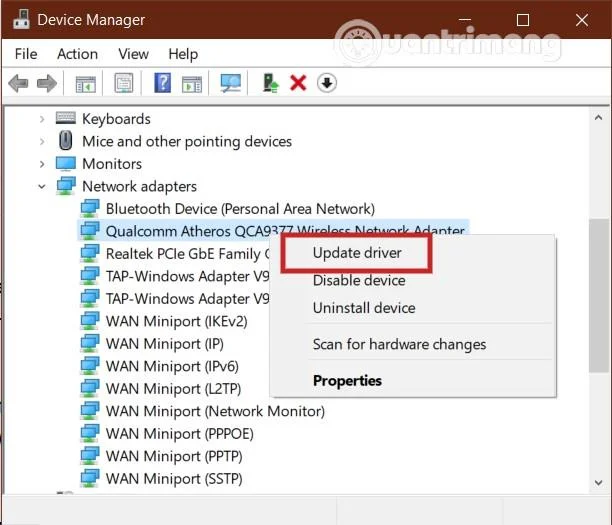Expand the Monitors category

[x=42, y=164]
